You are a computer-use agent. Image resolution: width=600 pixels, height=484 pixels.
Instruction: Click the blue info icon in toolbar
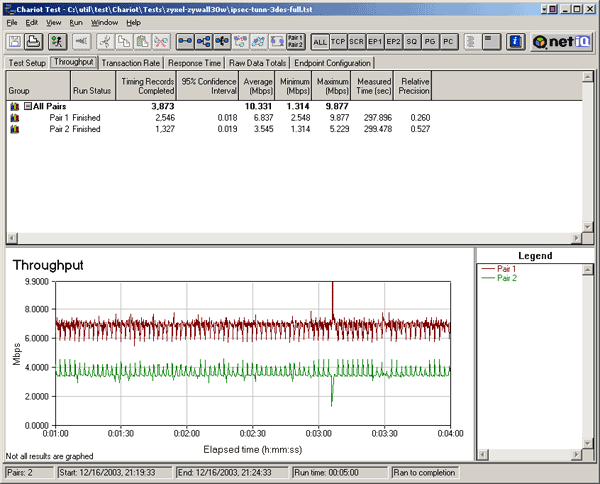point(515,42)
